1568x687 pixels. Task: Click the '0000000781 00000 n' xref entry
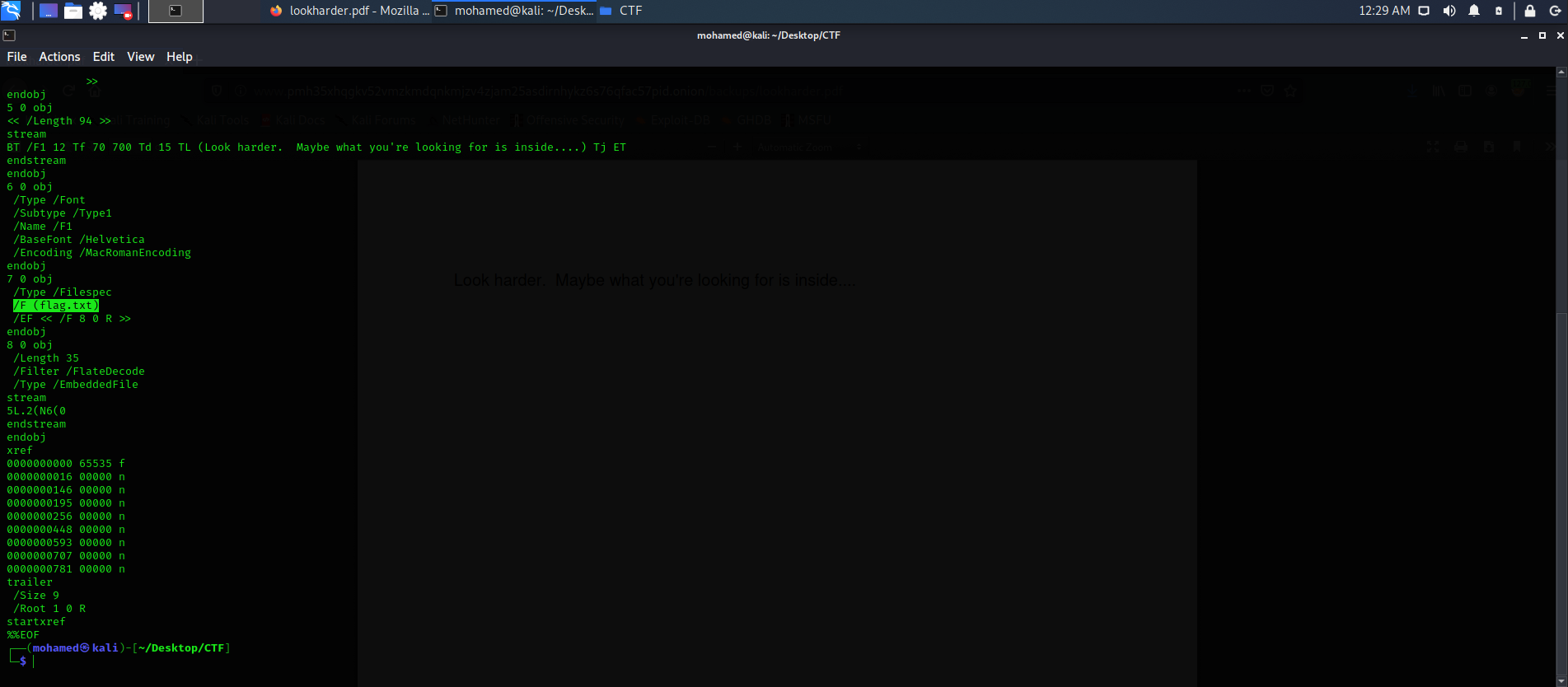(66, 569)
